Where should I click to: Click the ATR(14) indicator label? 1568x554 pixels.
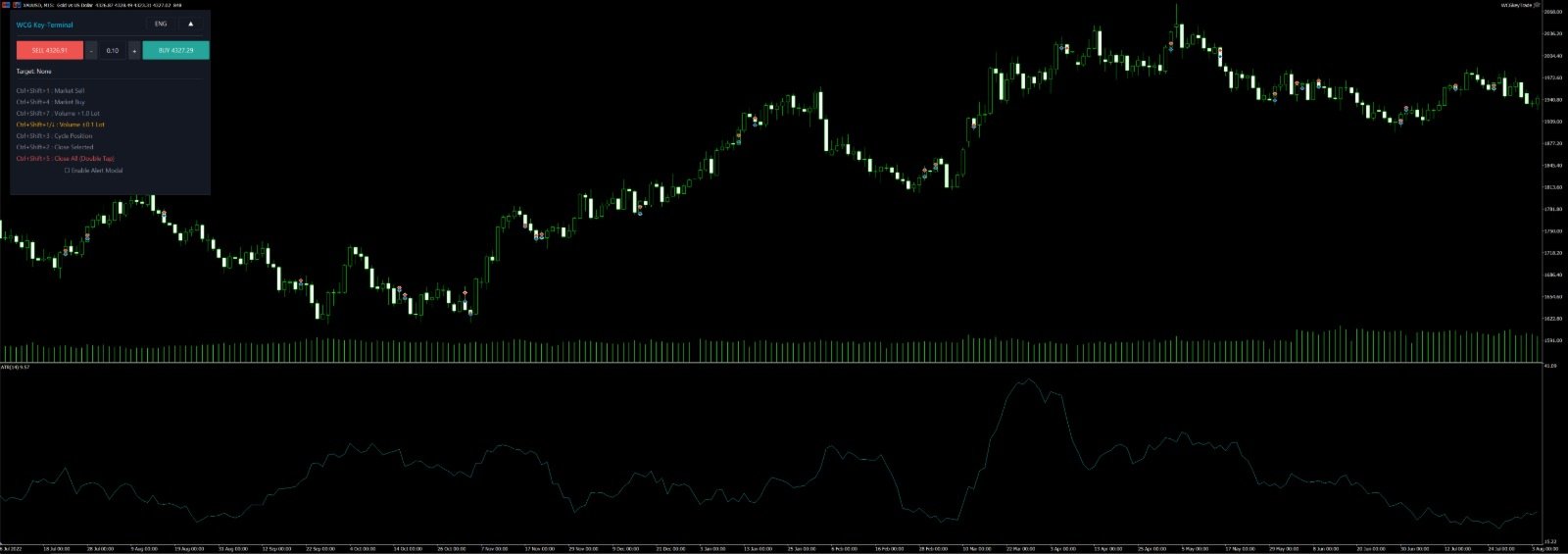click(15, 367)
